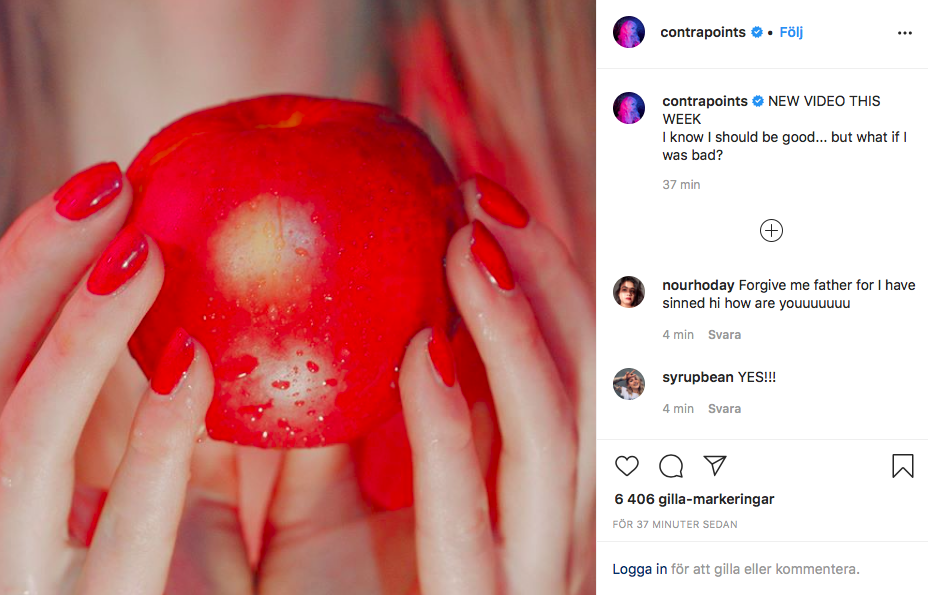Save the post with the bookmark icon
Screen dimensions: 928x595
click(903, 466)
